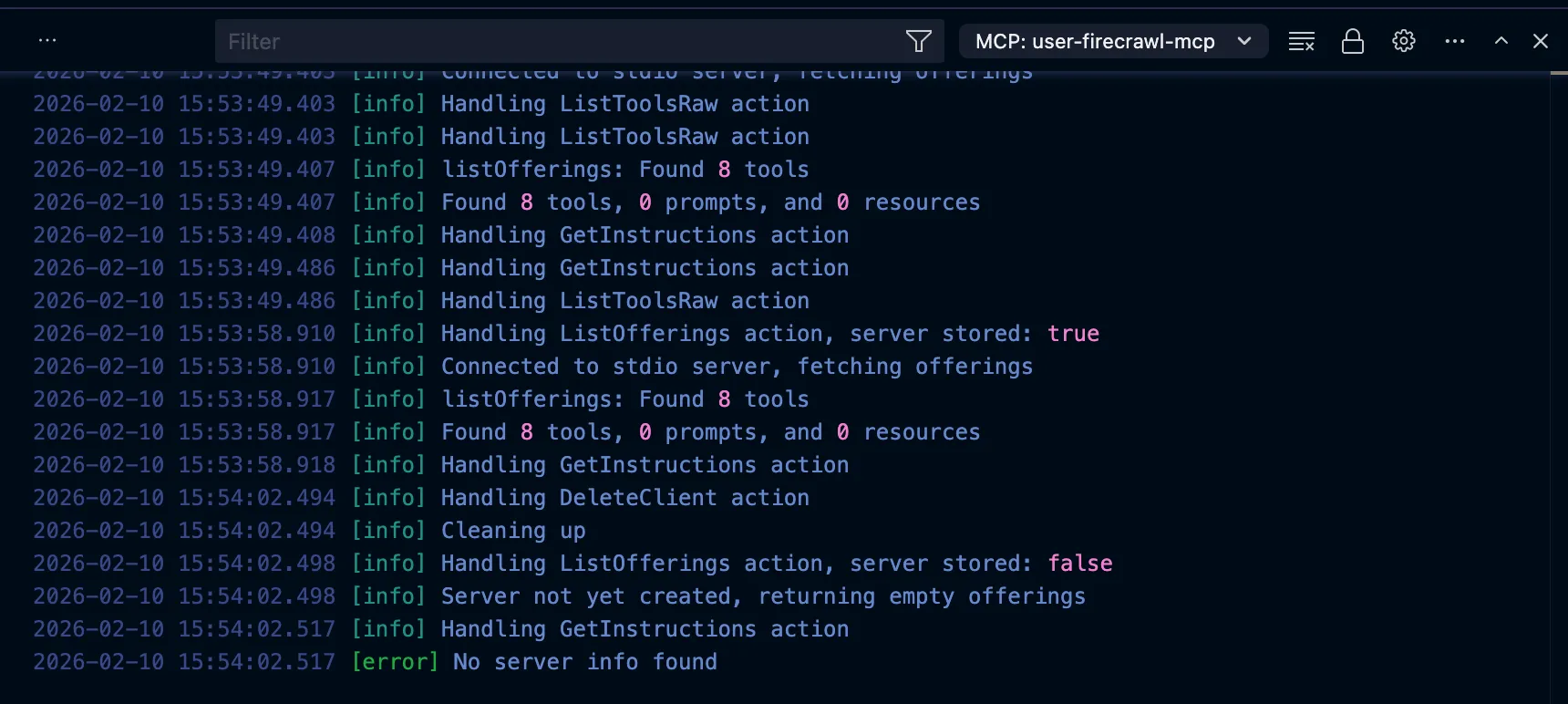Open the ellipsis menu beside the gear
The height and width of the screenshot is (704, 1568).
click(1455, 41)
